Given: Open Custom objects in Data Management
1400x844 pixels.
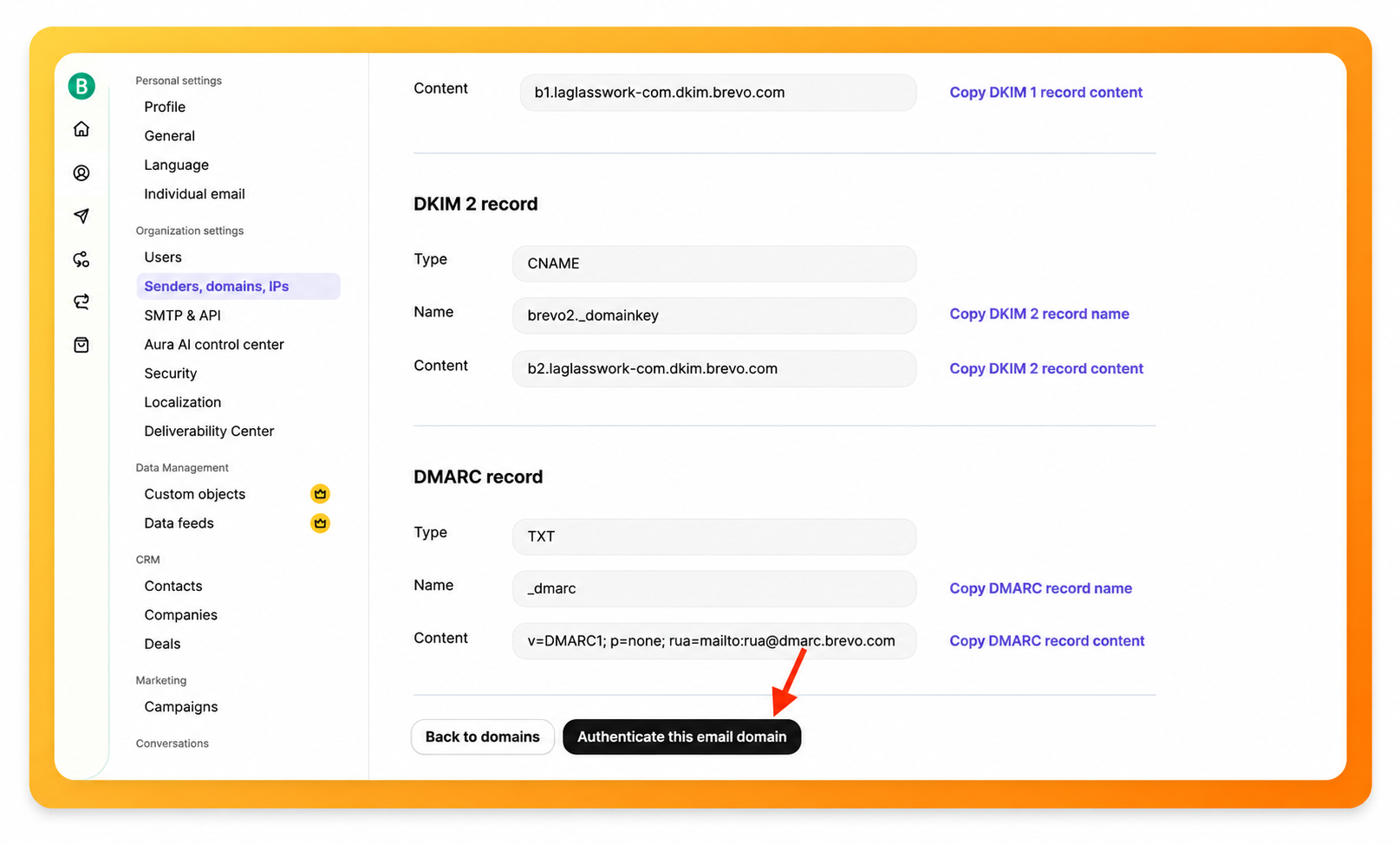Looking at the screenshot, I should pos(195,494).
